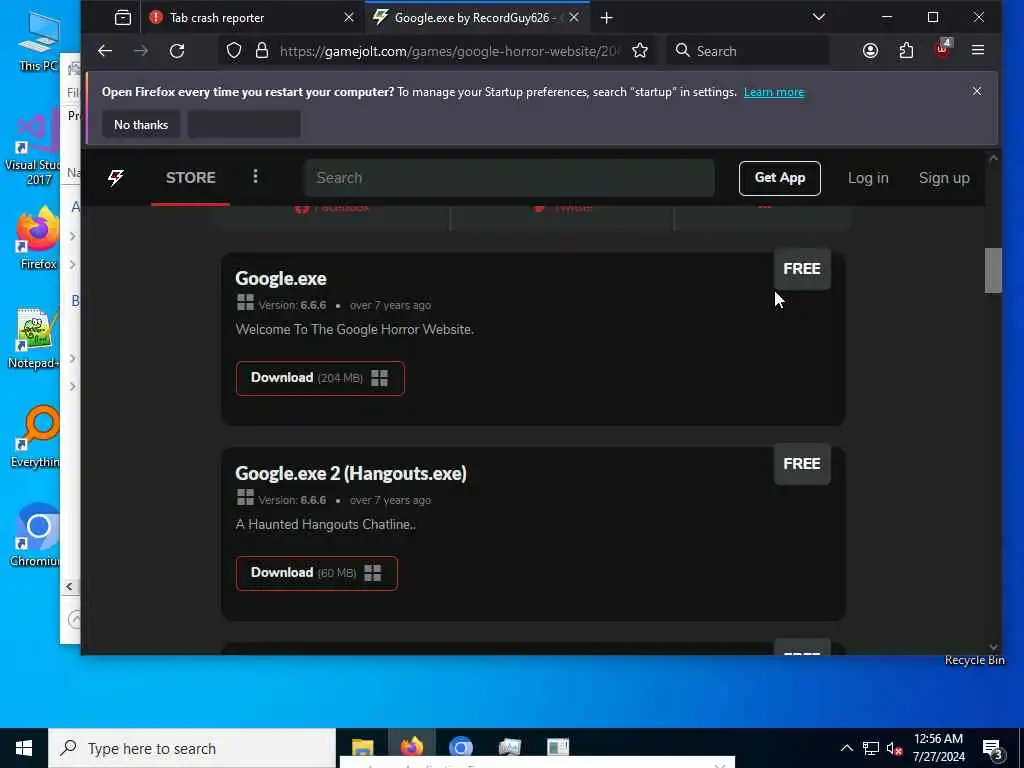Select Notepad++ desktop shortcut
Viewport: 1024px width, 768px height.
click(34, 338)
